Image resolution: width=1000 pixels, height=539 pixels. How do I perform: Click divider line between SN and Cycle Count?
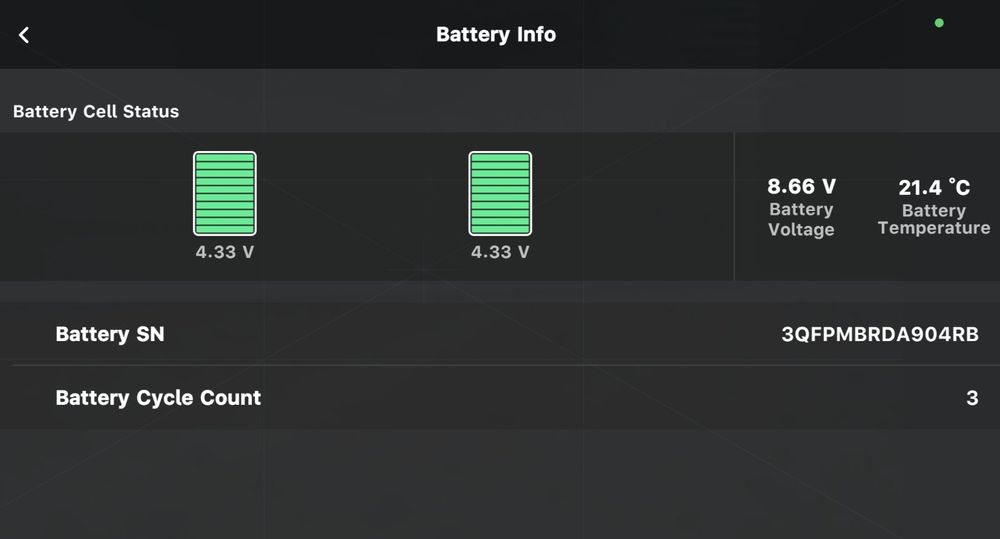tap(500, 365)
